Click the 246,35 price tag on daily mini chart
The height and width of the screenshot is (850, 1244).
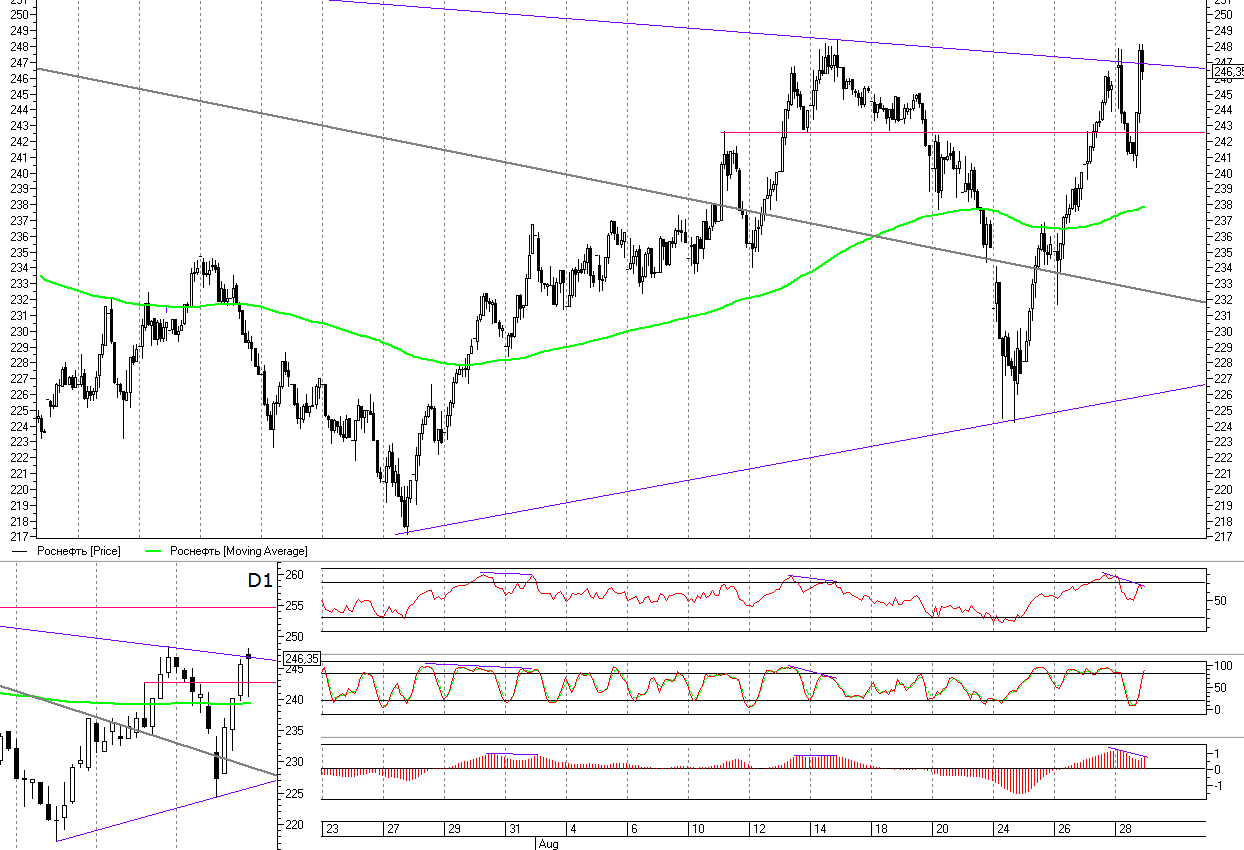[x=301, y=658]
